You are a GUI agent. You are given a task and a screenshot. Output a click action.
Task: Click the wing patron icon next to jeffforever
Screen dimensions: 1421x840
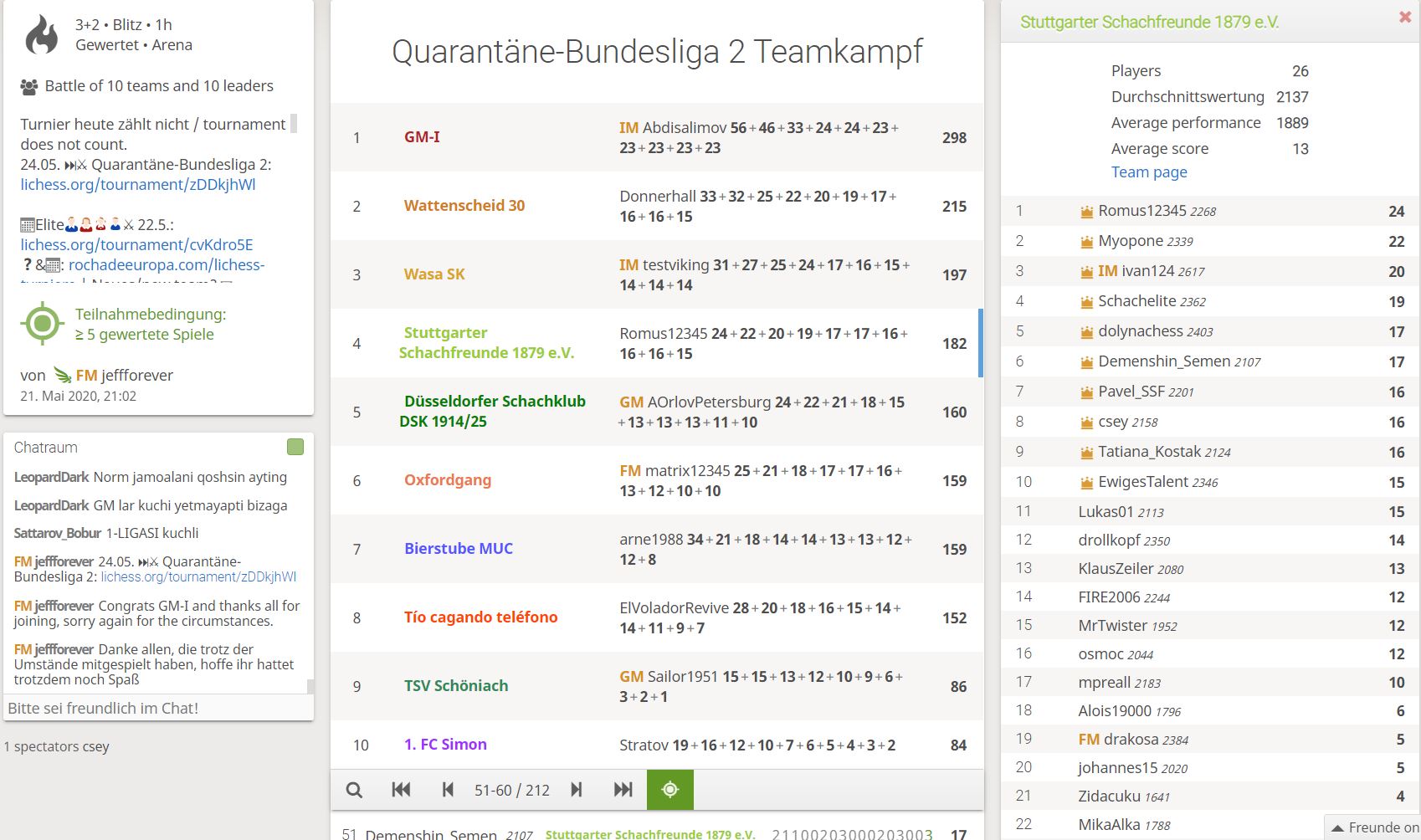point(63,375)
